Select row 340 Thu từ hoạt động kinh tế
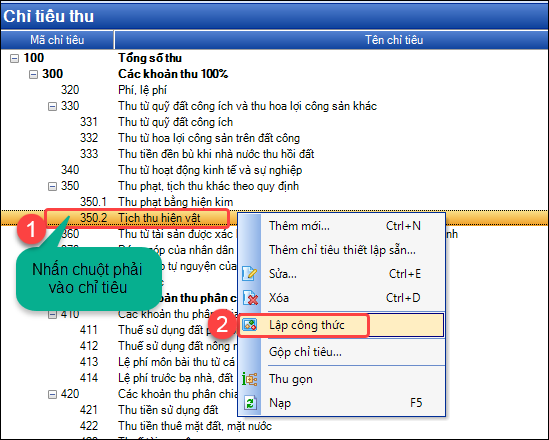Image resolution: width=549 pixels, height=440 pixels. tap(274, 170)
